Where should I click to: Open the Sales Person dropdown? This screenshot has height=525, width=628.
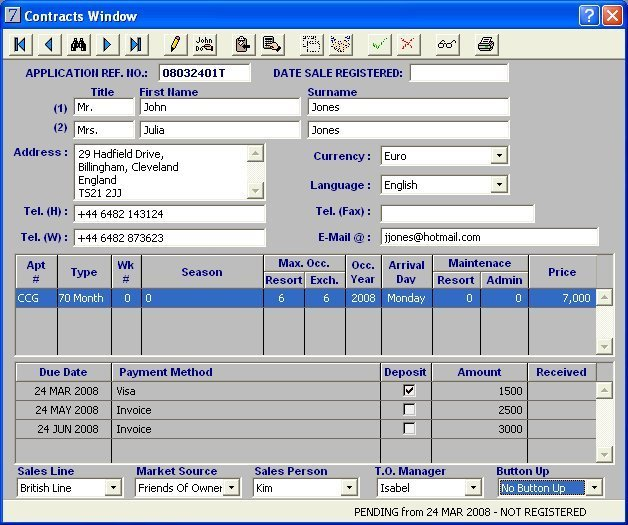tap(349, 488)
